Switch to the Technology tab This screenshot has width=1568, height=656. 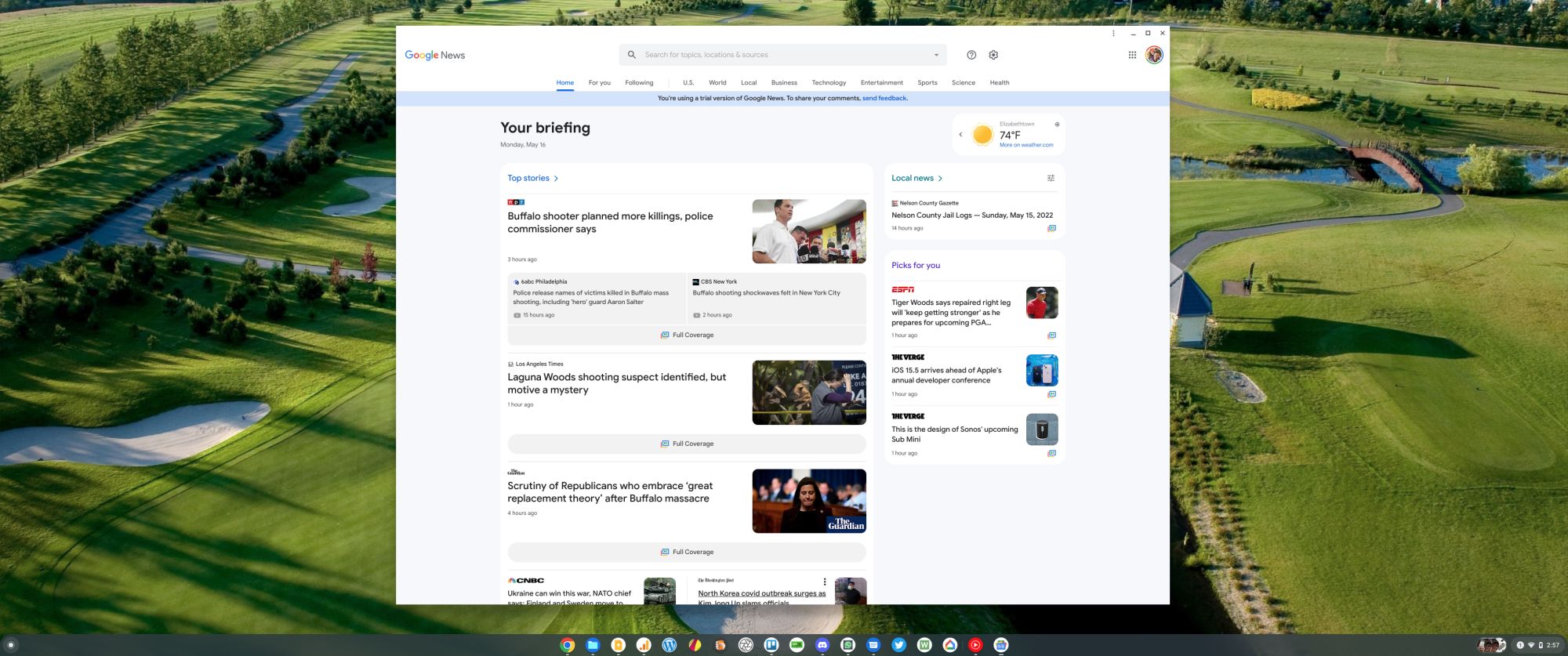829,82
